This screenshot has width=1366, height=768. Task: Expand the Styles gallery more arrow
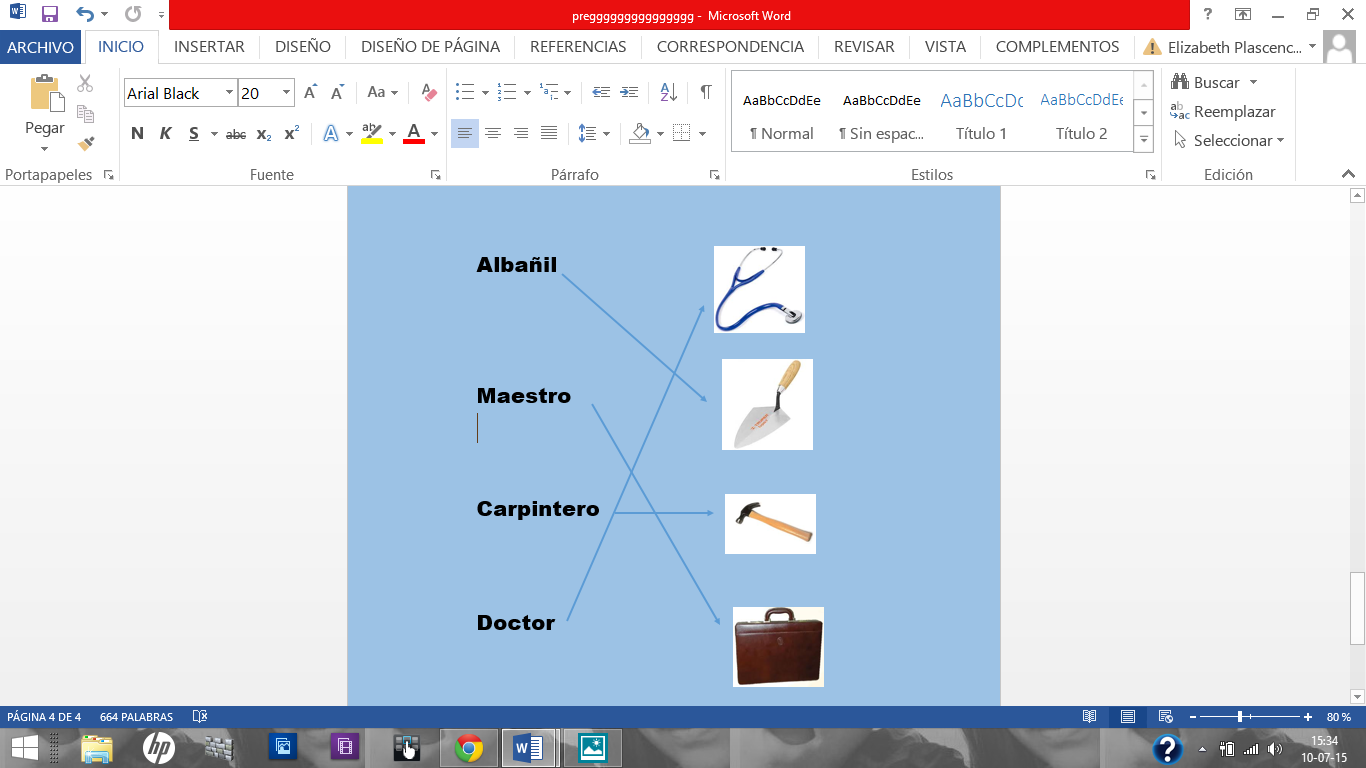pos(1144,141)
